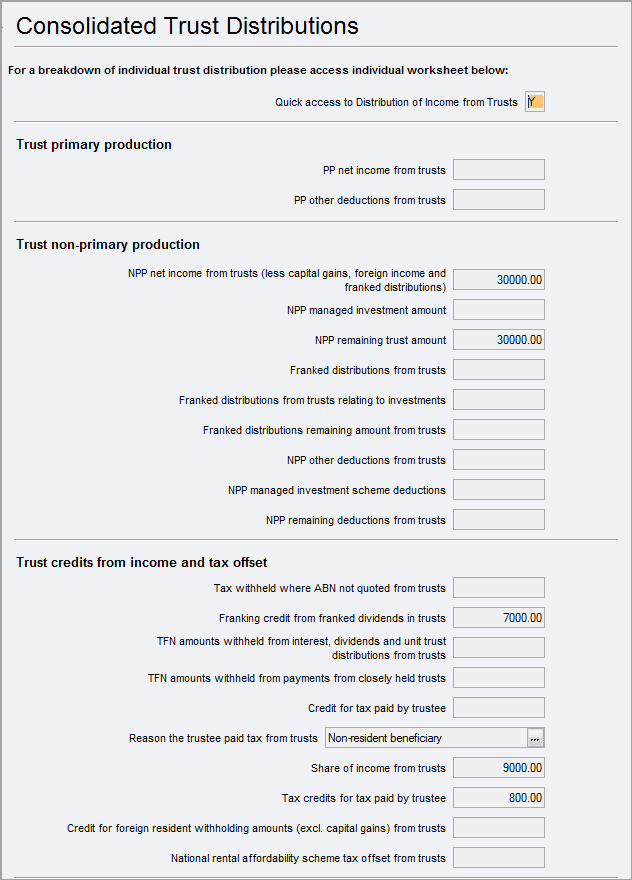
Task: Click the Franked distributions remaining amount field
Action: (498, 429)
